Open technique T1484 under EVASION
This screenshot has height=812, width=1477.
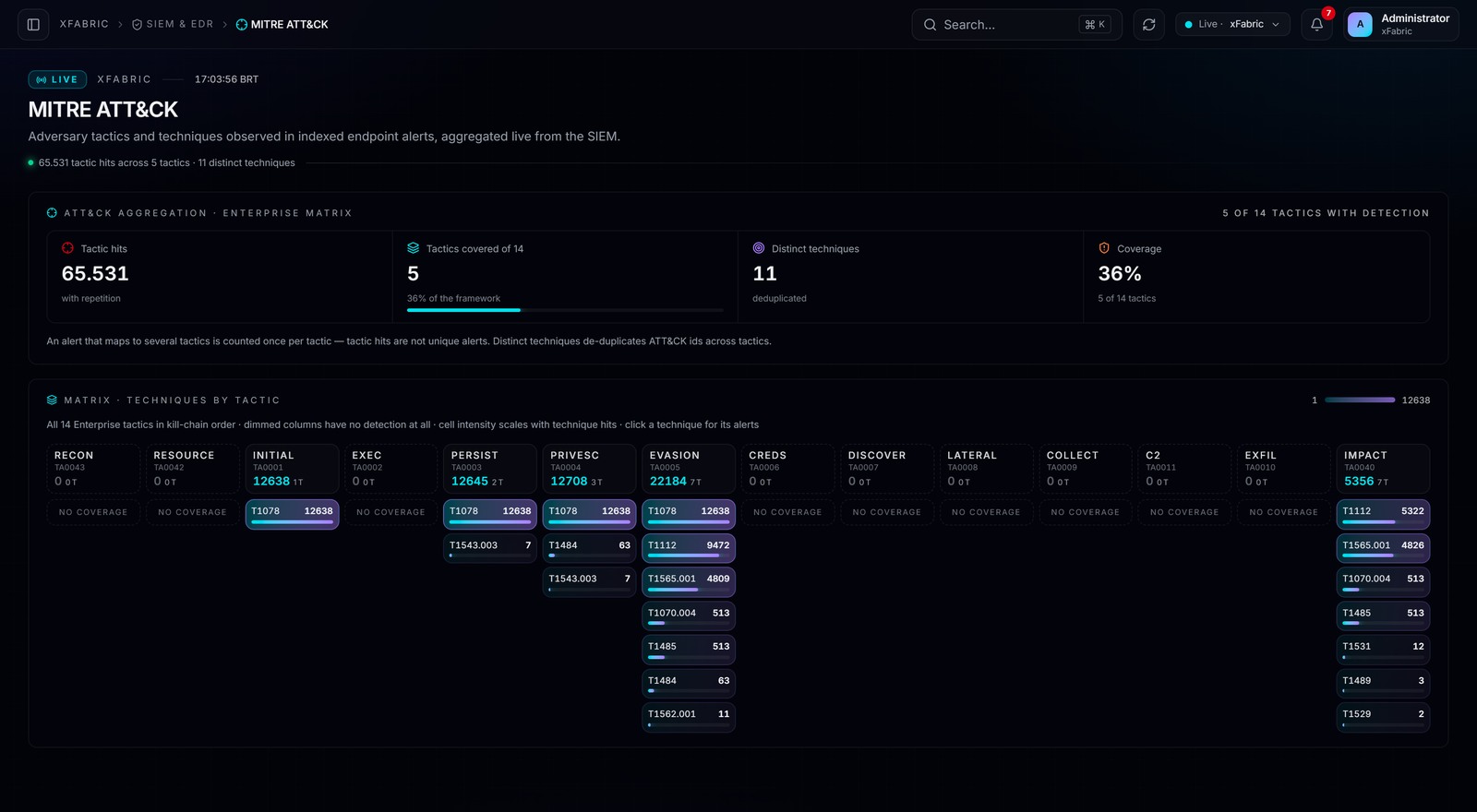[689, 684]
